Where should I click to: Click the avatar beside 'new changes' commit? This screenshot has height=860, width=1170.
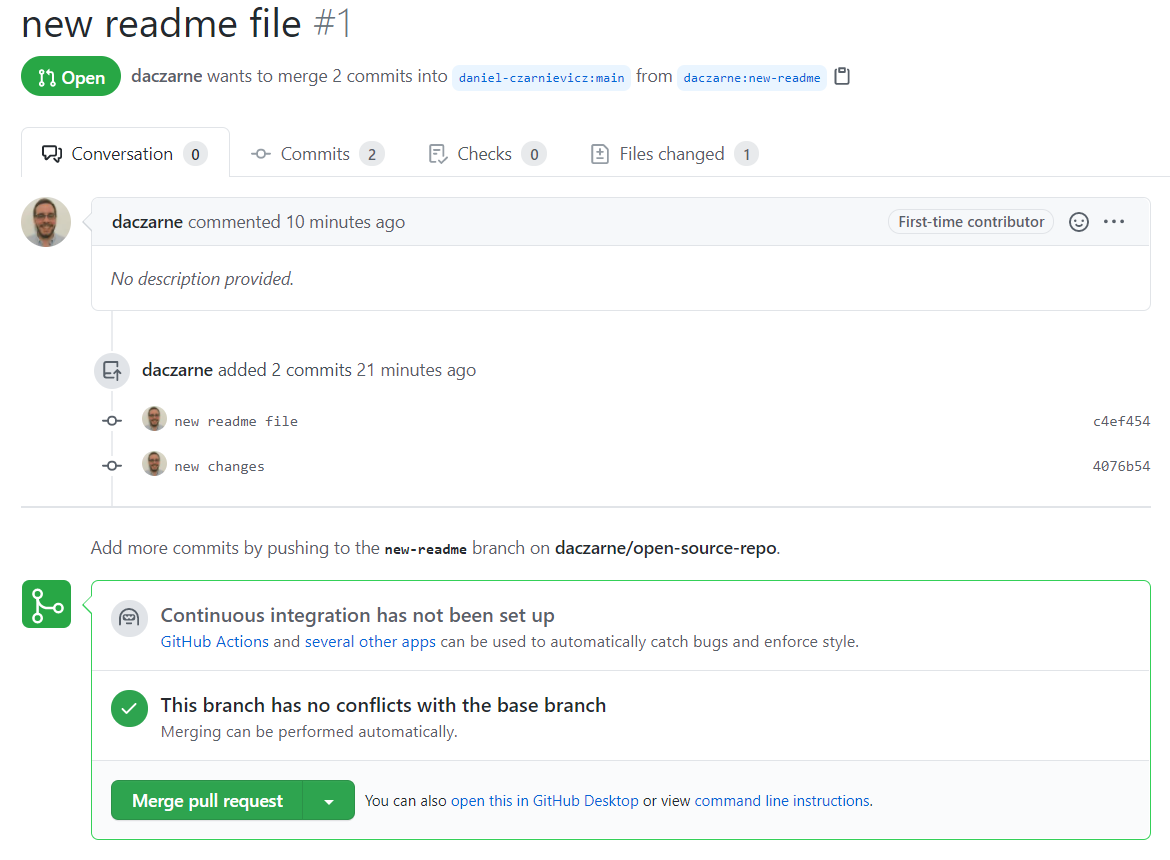click(154, 465)
